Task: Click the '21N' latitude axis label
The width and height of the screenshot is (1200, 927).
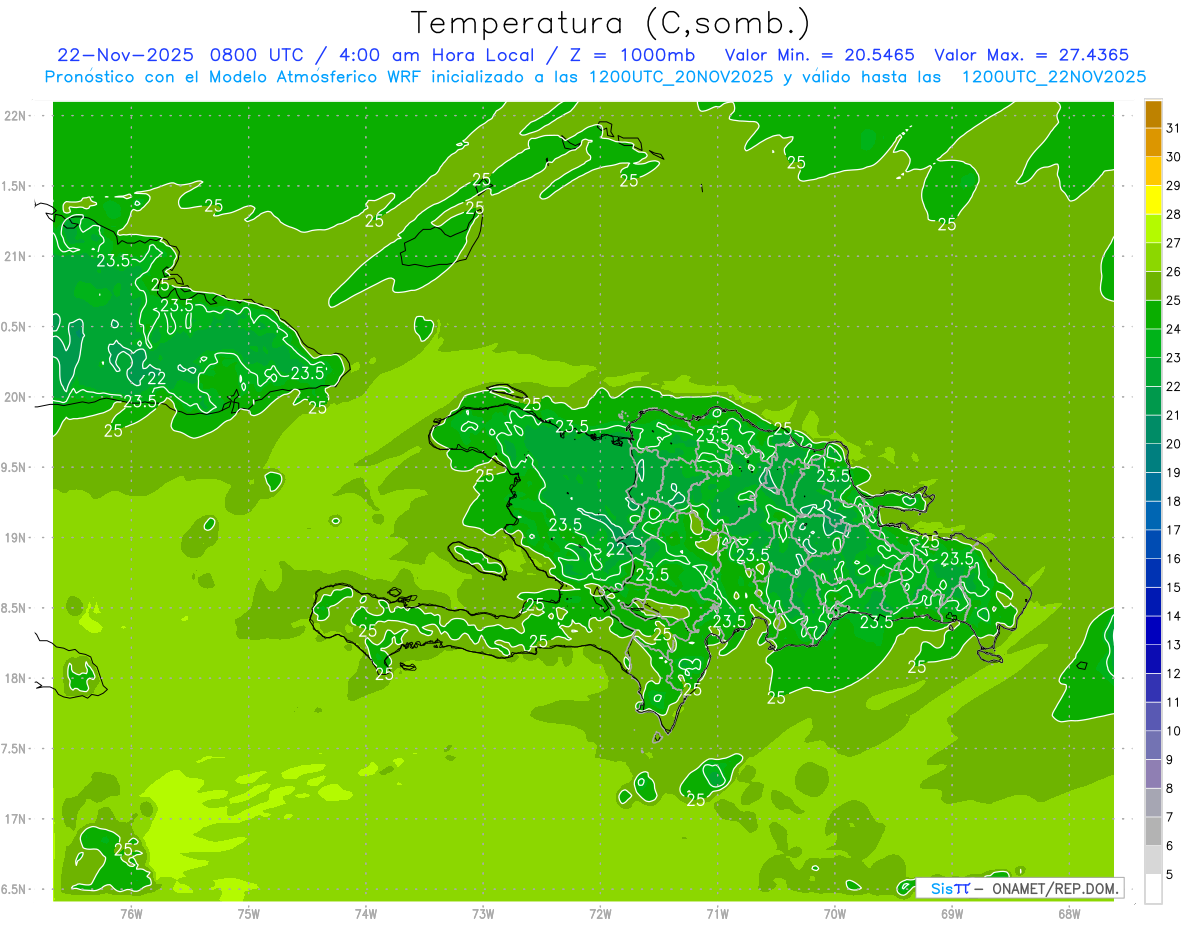Action: pyautogui.click(x=16, y=256)
